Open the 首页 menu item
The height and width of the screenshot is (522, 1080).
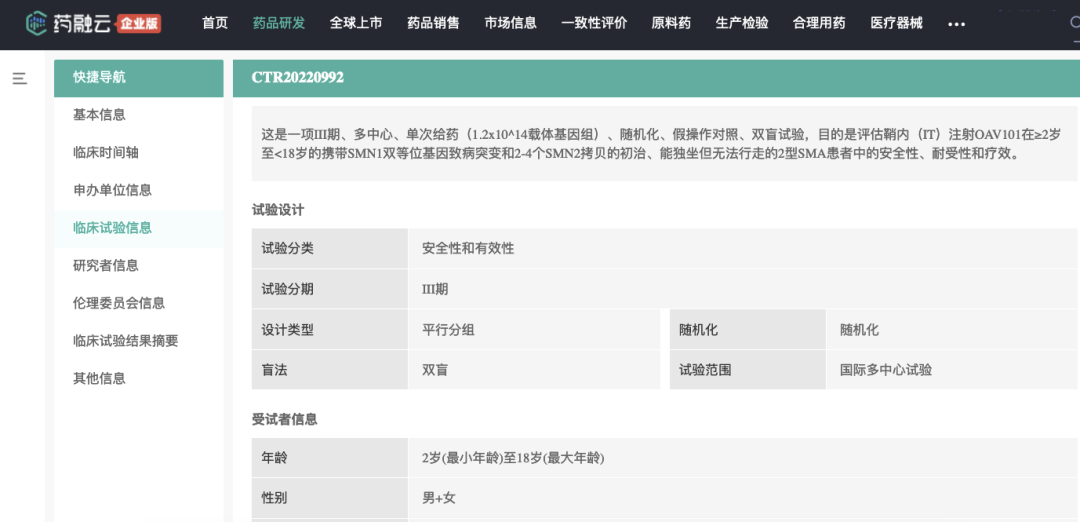[x=215, y=23]
